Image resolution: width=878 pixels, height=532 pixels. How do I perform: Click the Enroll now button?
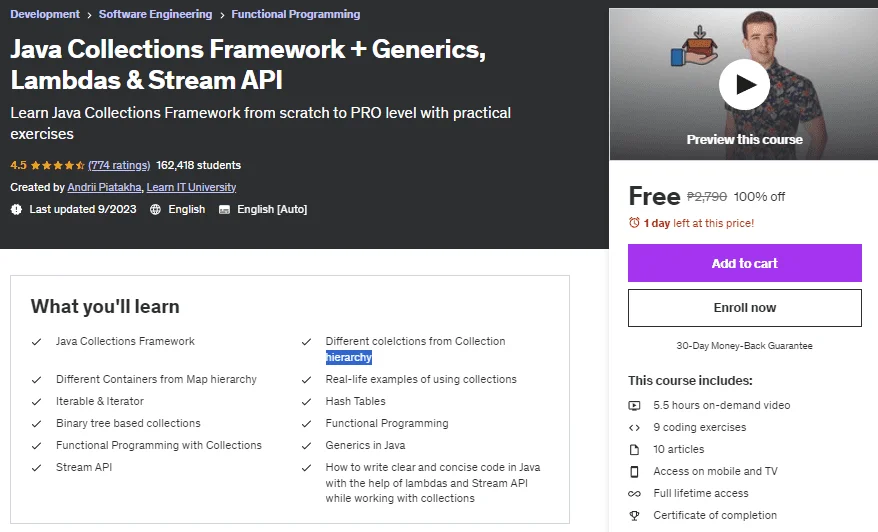pyautogui.click(x=744, y=308)
